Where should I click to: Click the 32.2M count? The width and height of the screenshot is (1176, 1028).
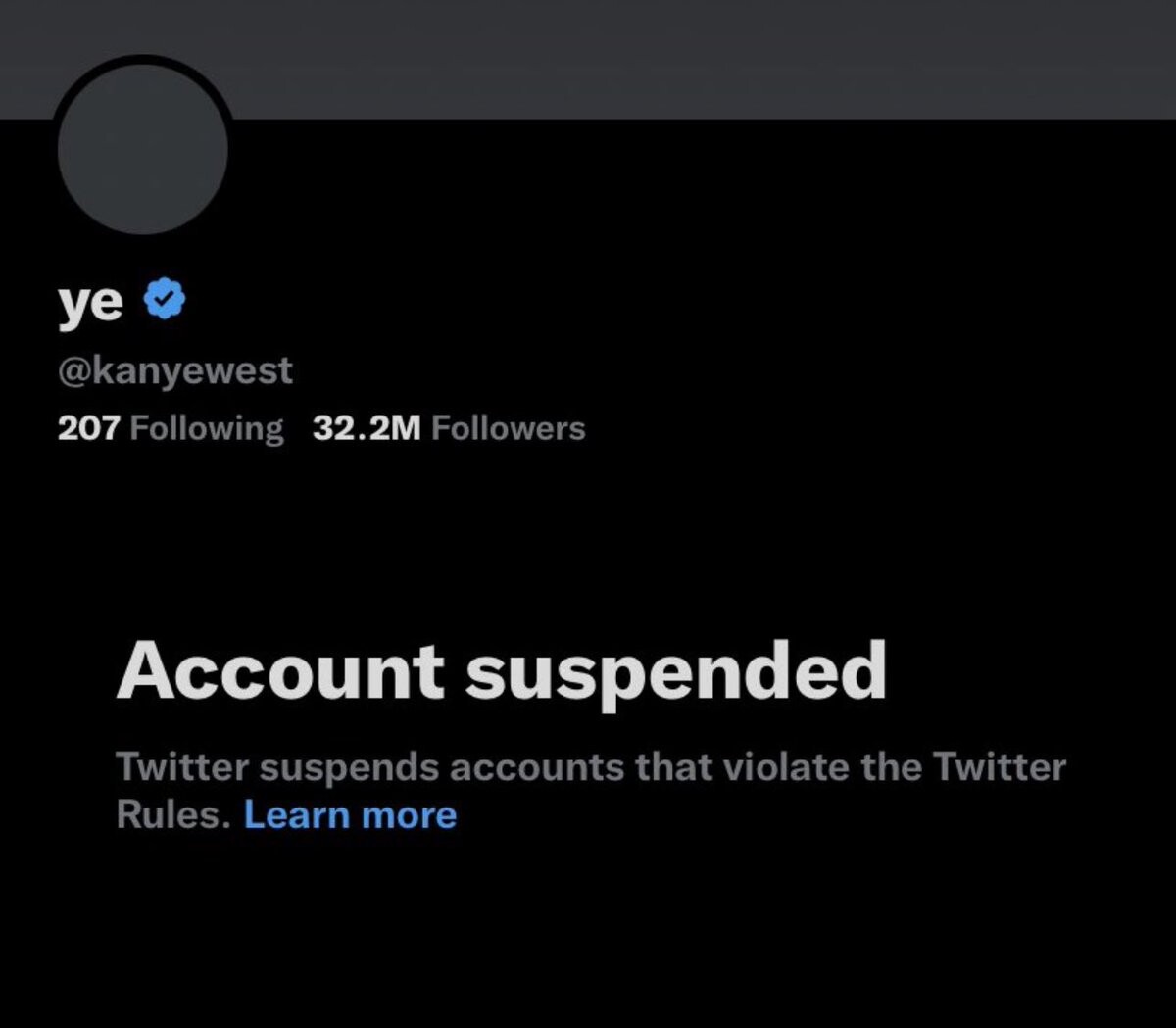pos(367,428)
